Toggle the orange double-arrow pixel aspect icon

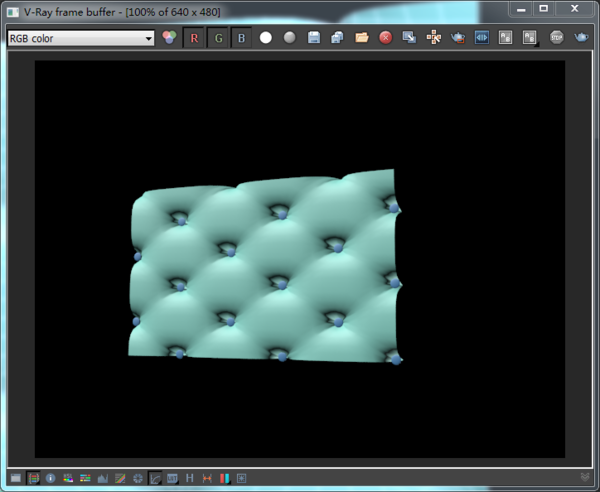pyautogui.click(x=207, y=478)
